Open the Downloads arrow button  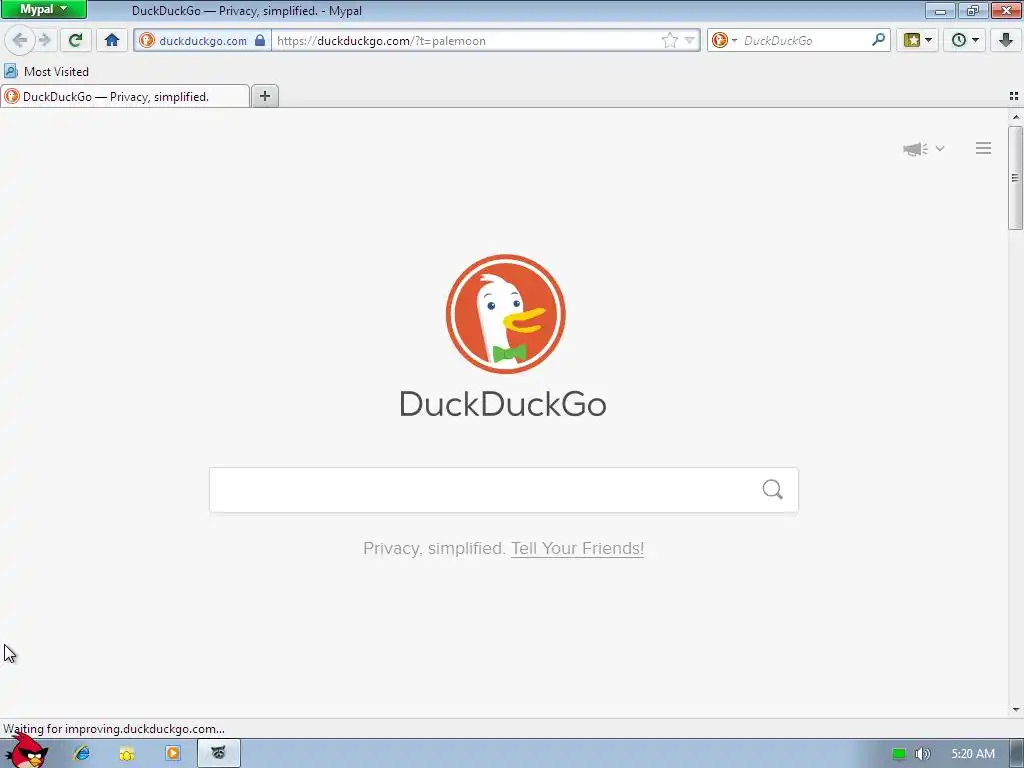tap(1006, 40)
